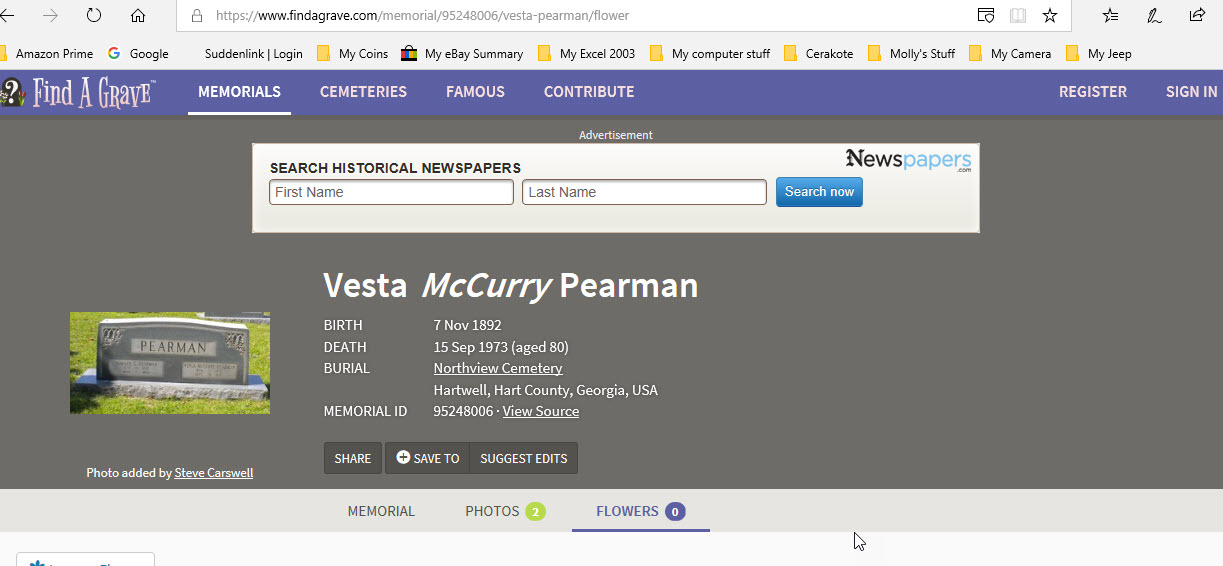Open the Molly's Stuff bookmark folder

(x=911, y=54)
